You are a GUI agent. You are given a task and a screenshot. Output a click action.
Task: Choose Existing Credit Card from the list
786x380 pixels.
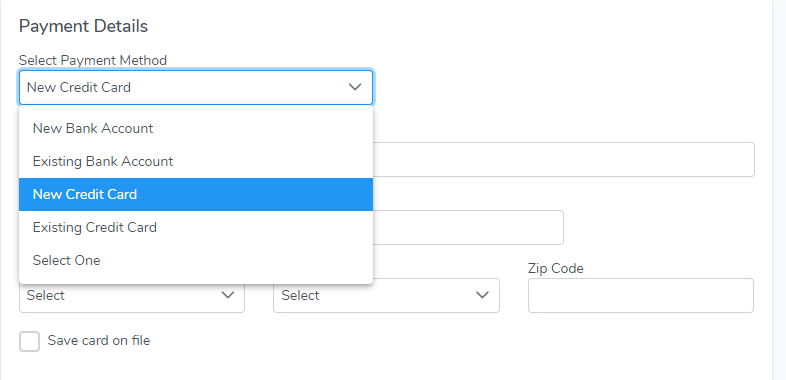pyautogui.click(x=196, y=228)
